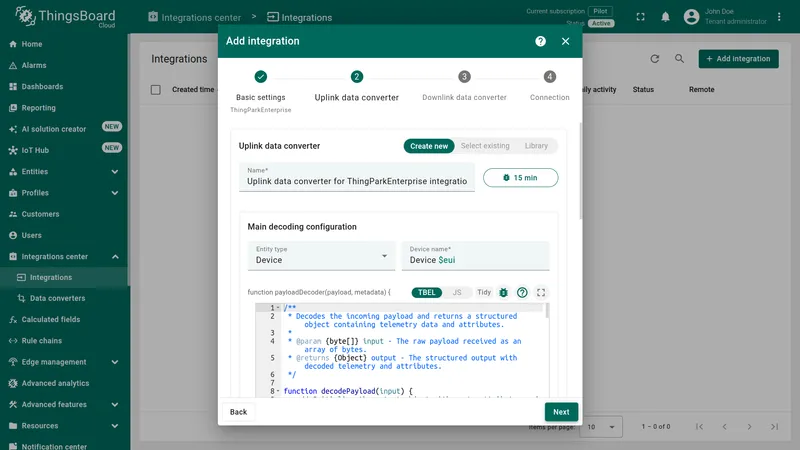Select Uplink data converter step
The width and height of the screenshot is (800, 450).
coord(357,87)
